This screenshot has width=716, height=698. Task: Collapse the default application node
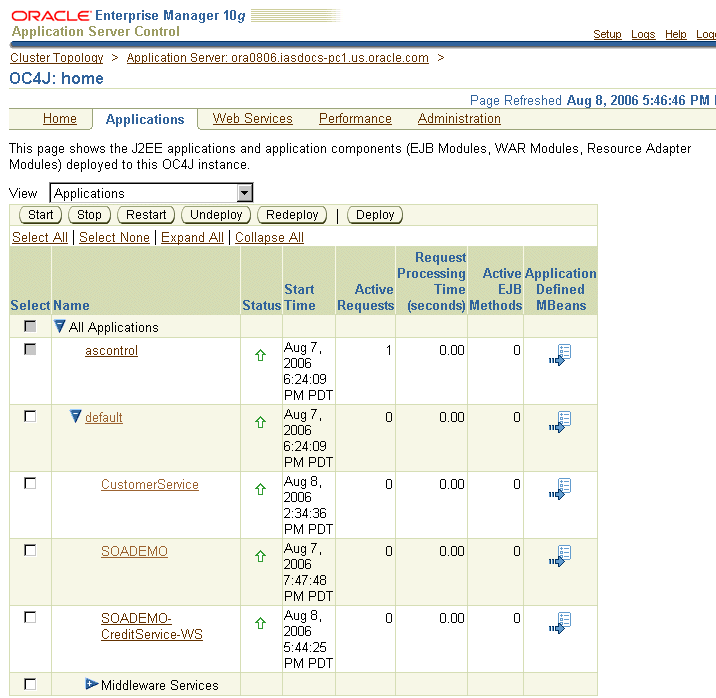[x=75, y=416]
